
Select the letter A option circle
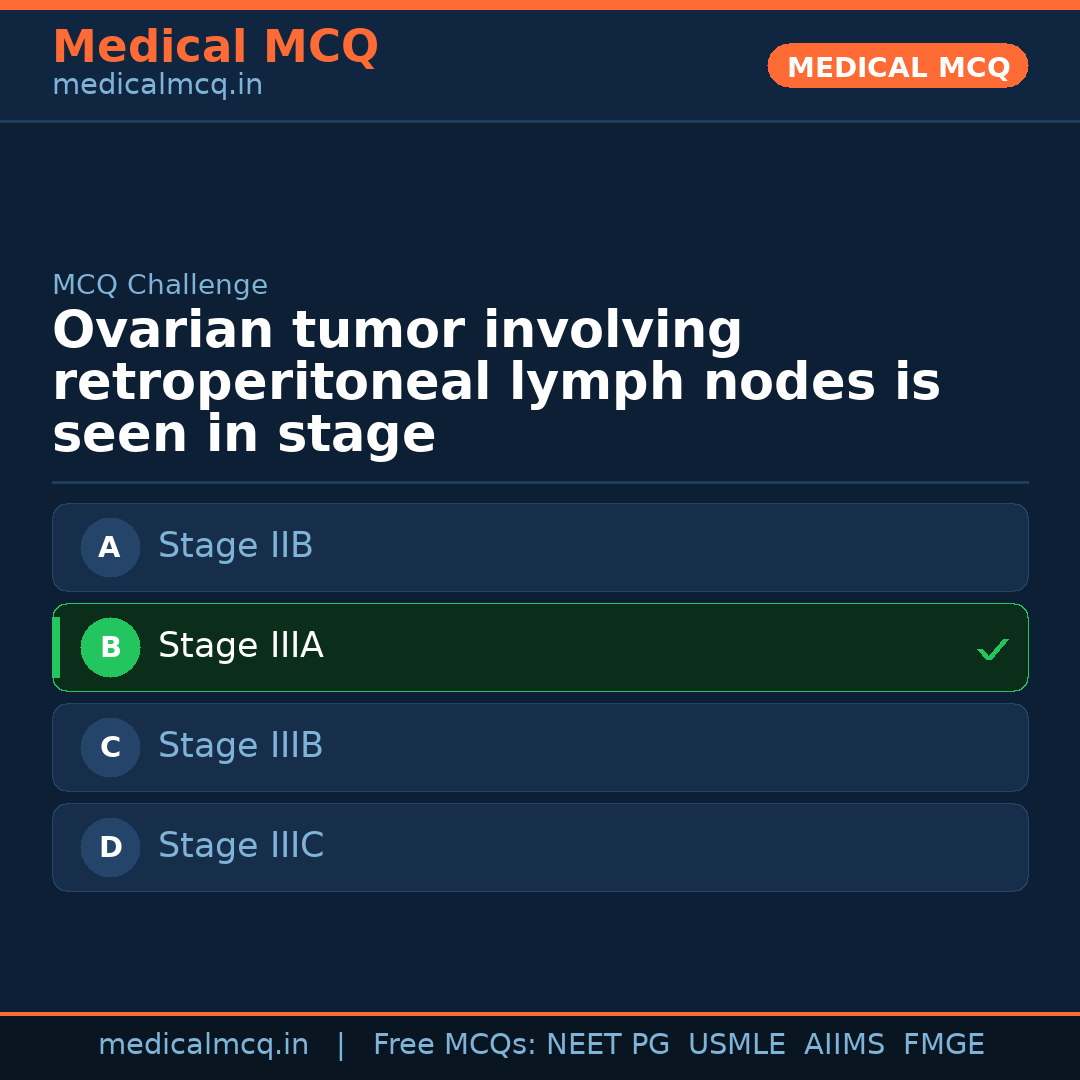coord(110,547)
